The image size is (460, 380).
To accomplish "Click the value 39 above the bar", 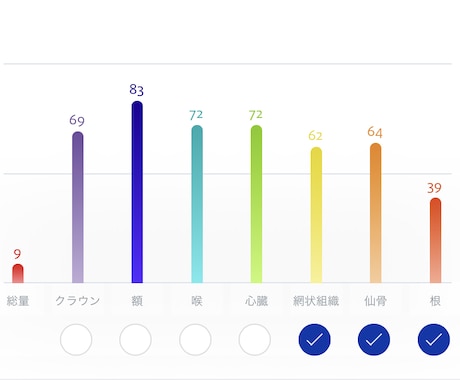I will tap(434, 188).
